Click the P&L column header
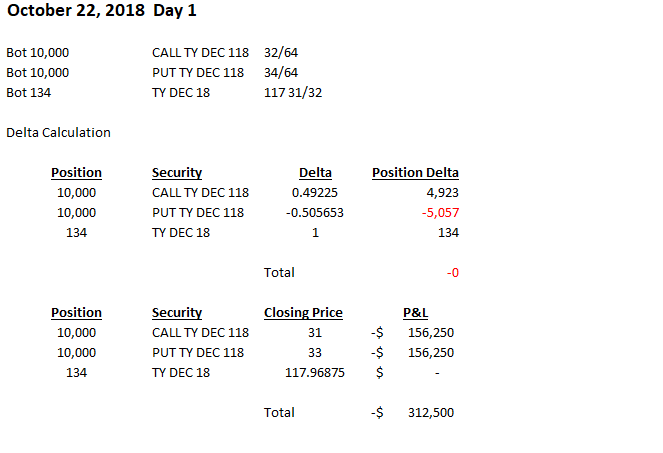This screenshot has height=453, width=663. [x=415, y=313]
